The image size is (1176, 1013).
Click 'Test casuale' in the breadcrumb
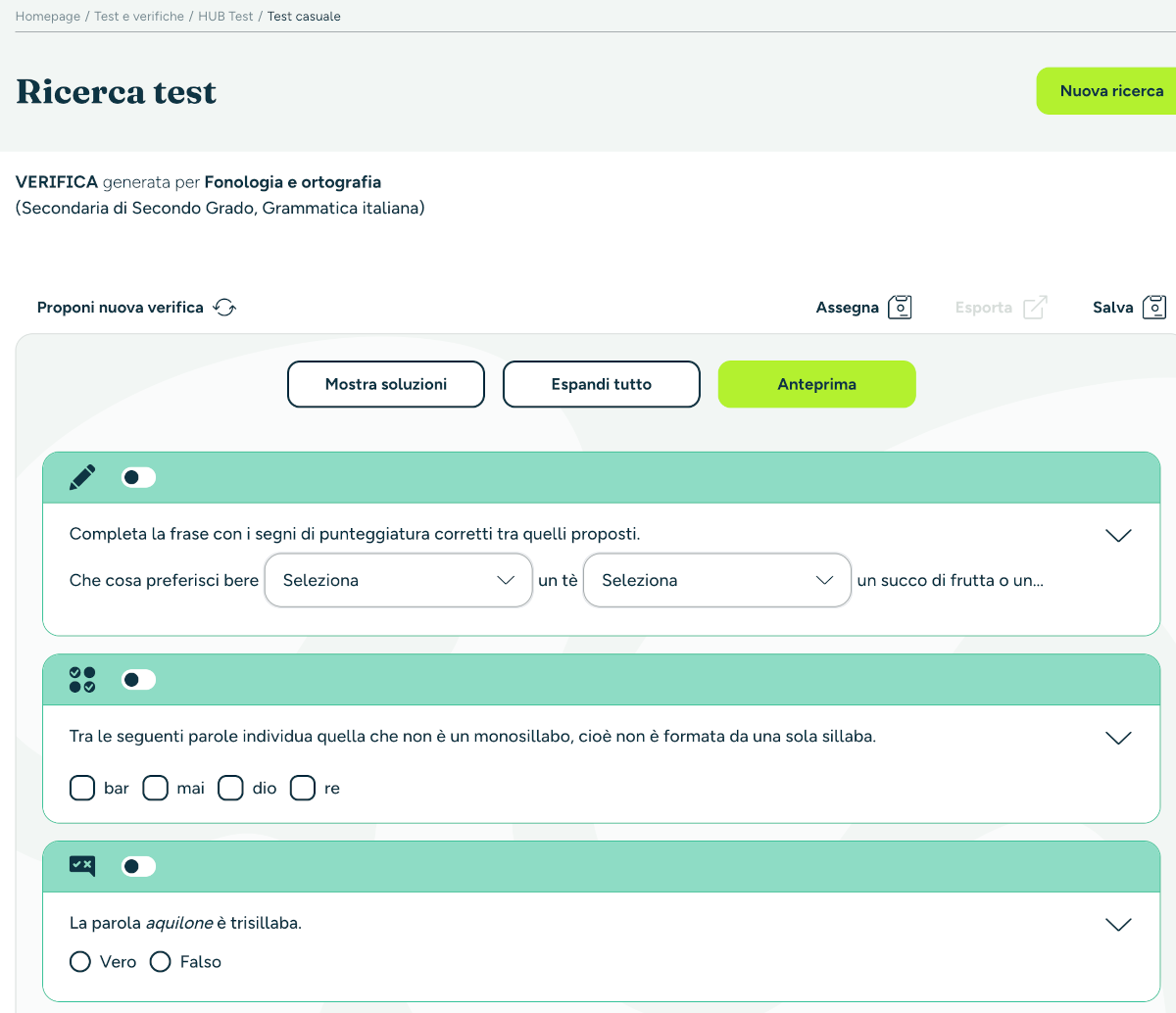pyautogui.click(x=304, y=17)
